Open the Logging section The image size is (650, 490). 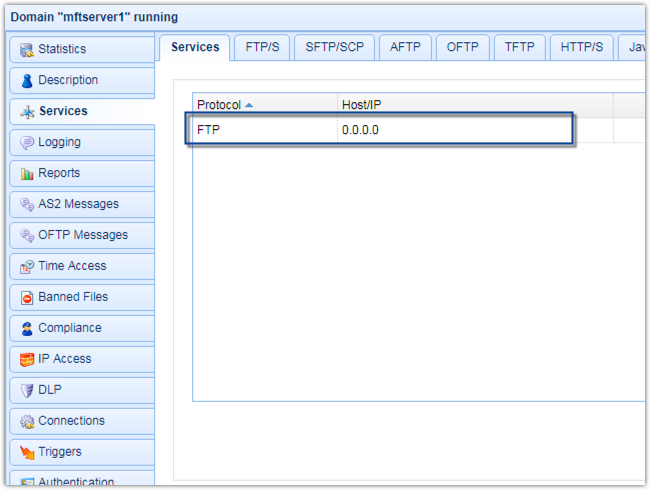coord(82,142)
